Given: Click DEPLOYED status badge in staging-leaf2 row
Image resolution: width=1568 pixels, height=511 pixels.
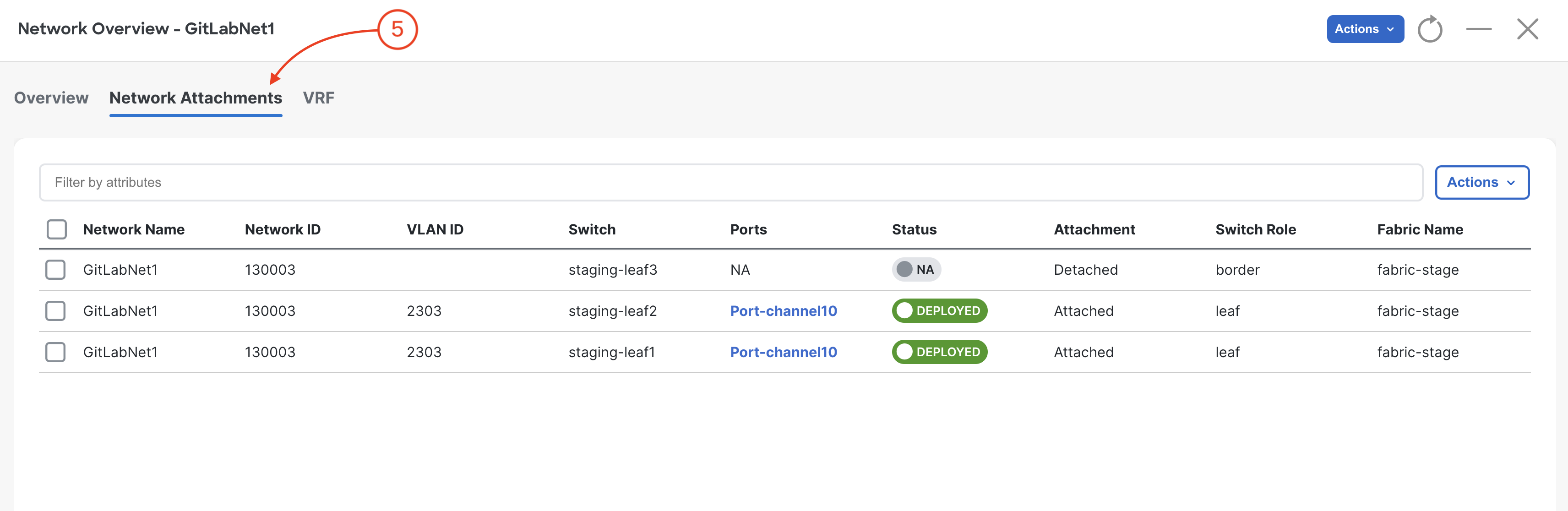Looking at the screenshot, I should [x=939, y=311].
